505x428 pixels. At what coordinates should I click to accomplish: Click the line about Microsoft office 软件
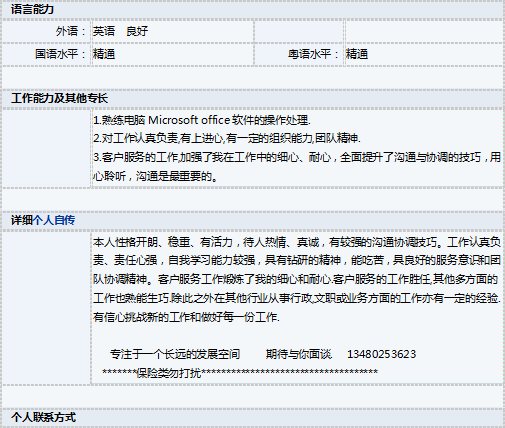(202, 120)
